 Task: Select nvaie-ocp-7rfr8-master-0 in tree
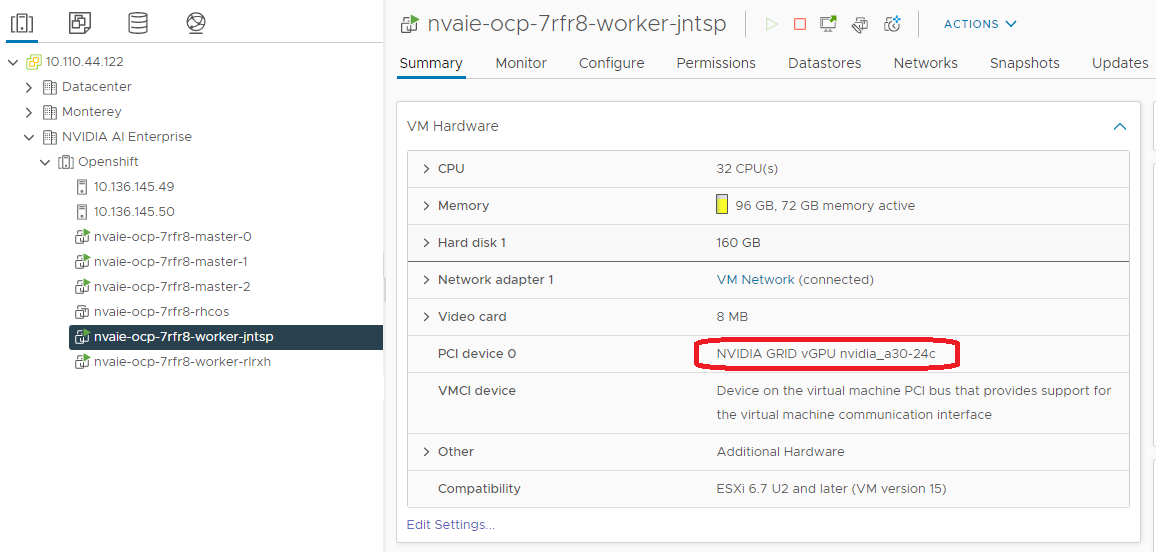tap(172, 237)
